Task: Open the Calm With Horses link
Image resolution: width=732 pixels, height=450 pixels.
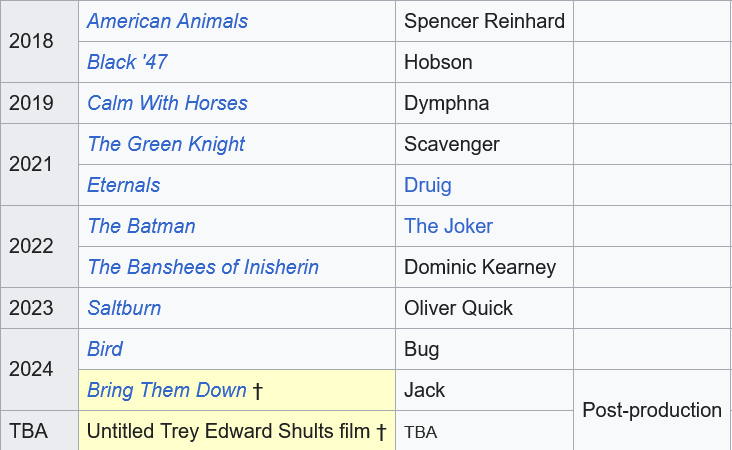Action: pyautogui.click(x=167, y=103)
